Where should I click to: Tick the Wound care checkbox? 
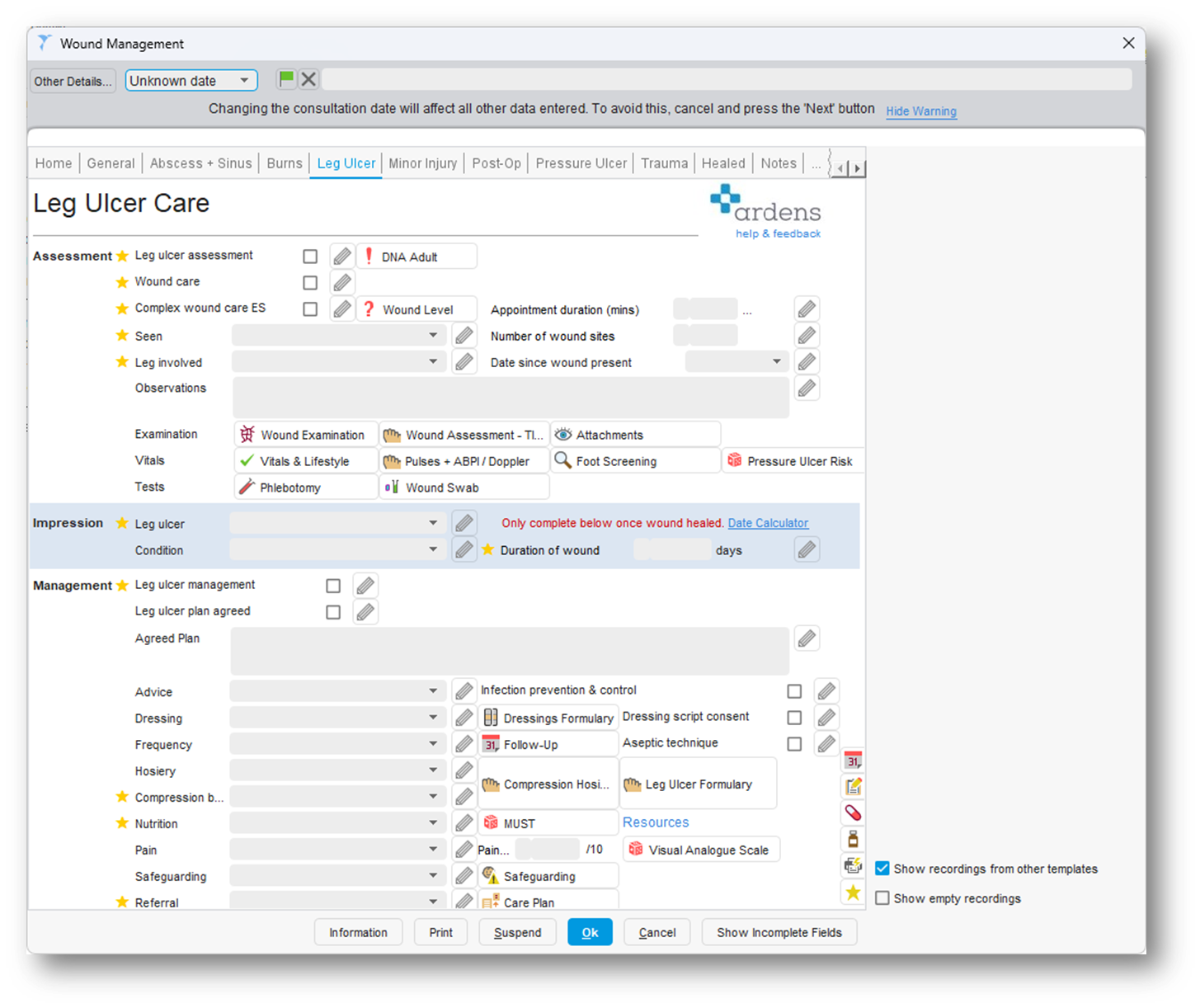pos(310,283)
